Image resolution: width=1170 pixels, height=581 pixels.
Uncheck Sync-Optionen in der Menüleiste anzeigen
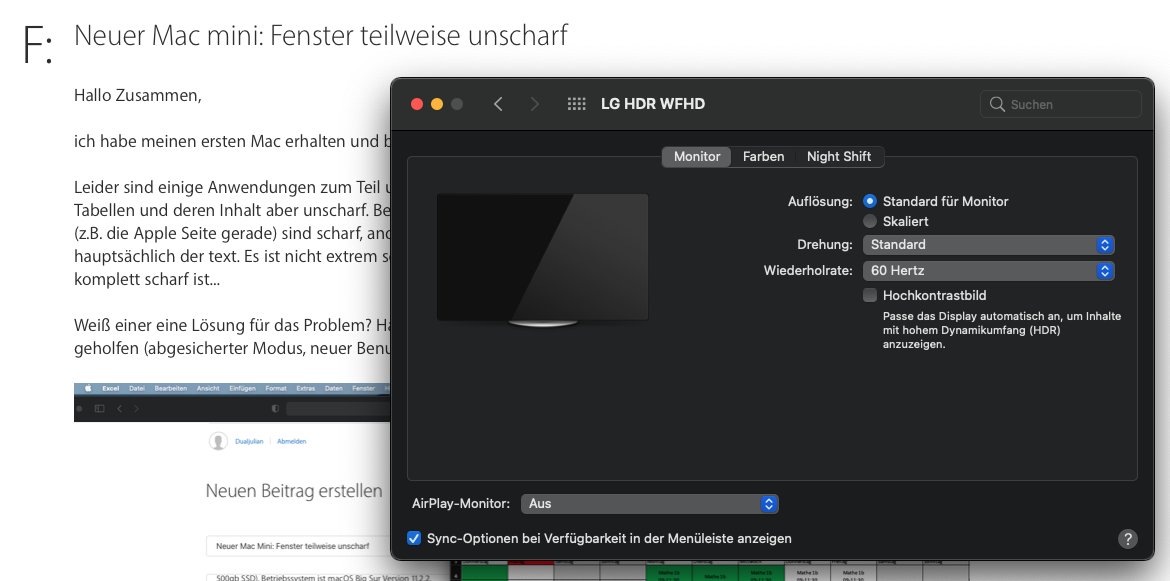pyautogui.click(x=414, y=538)
